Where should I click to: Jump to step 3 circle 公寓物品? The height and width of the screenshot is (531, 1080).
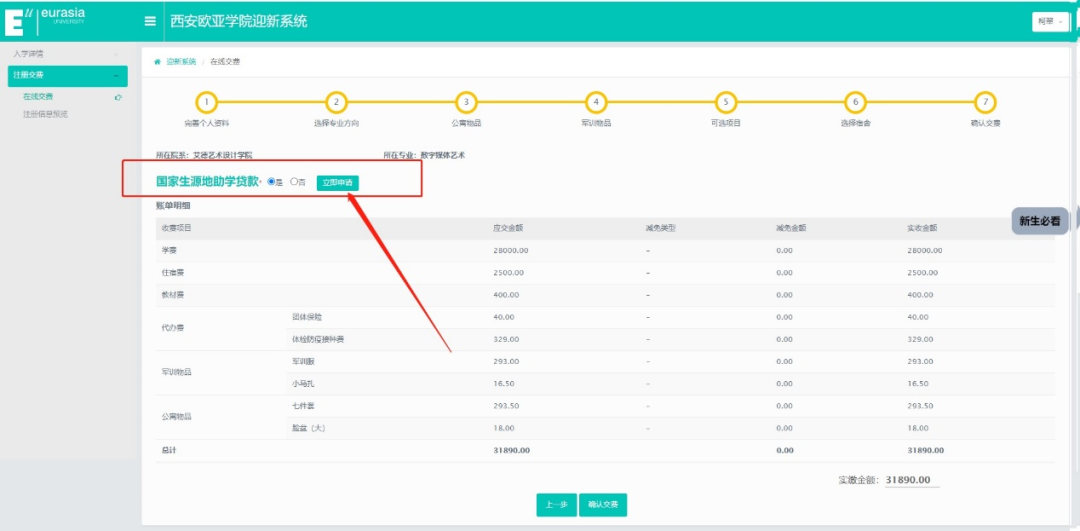[465, 102]
